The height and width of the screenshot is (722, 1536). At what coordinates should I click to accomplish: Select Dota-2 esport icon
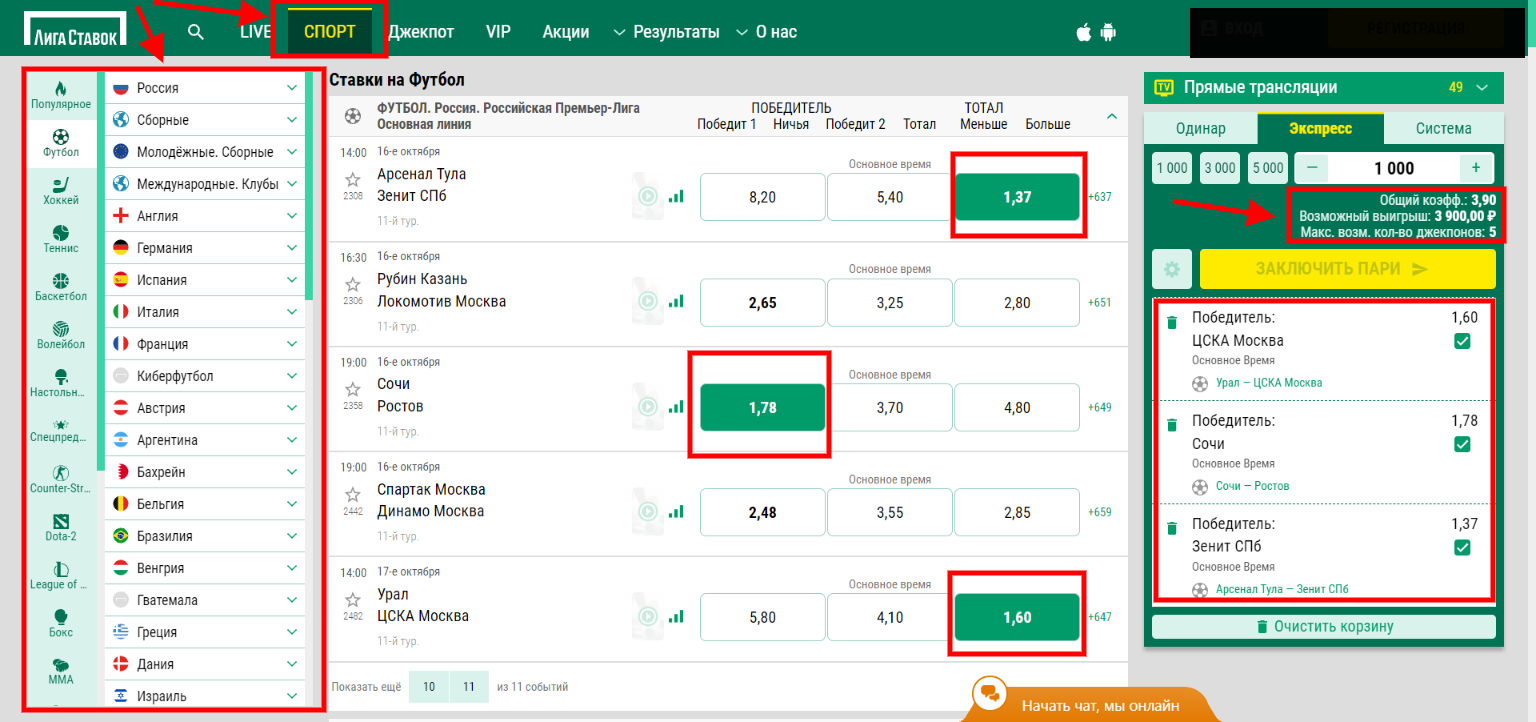pos(61,520)
